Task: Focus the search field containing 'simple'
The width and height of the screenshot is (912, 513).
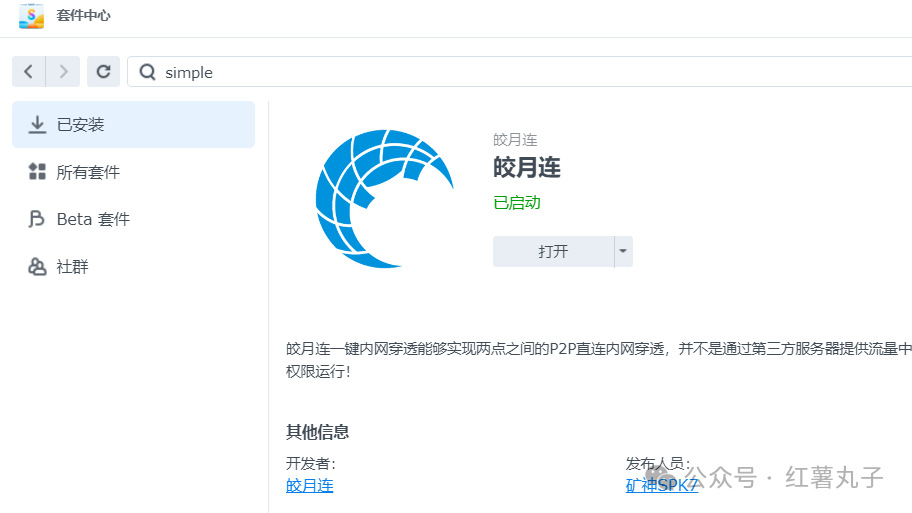Action: coord(519,72)
